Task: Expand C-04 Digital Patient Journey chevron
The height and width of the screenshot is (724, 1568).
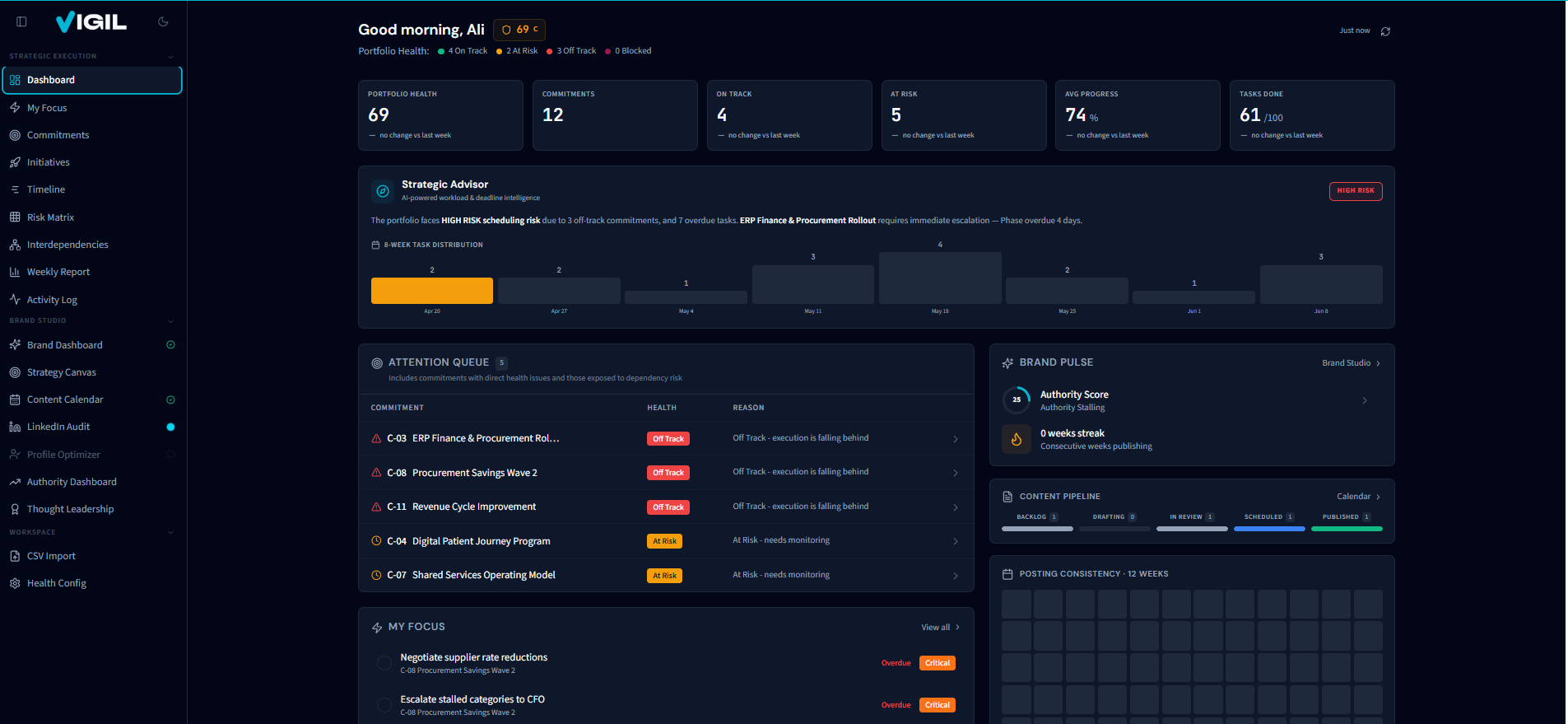Action: [x=956, y=541]
